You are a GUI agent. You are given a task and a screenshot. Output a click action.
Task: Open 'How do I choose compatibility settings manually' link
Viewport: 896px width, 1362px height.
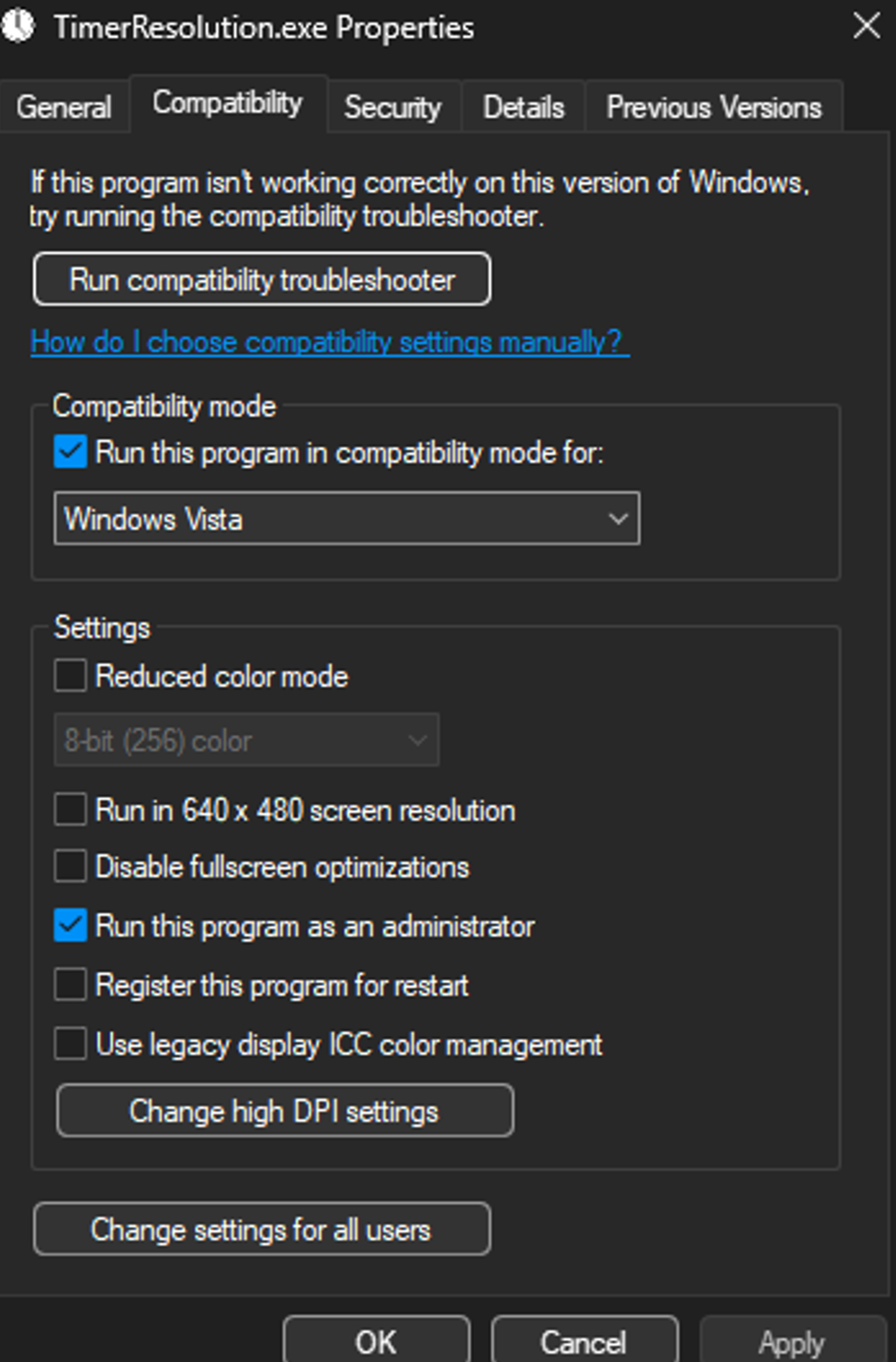pos(330,342)
